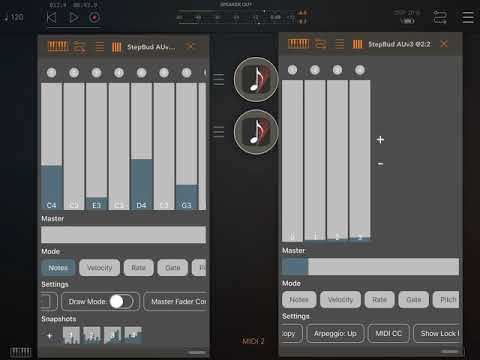Show the on-screen keyboard from the bottom-left icon
Image resolution: width=480 pixels, height=360 pixels.
(20, 352)
